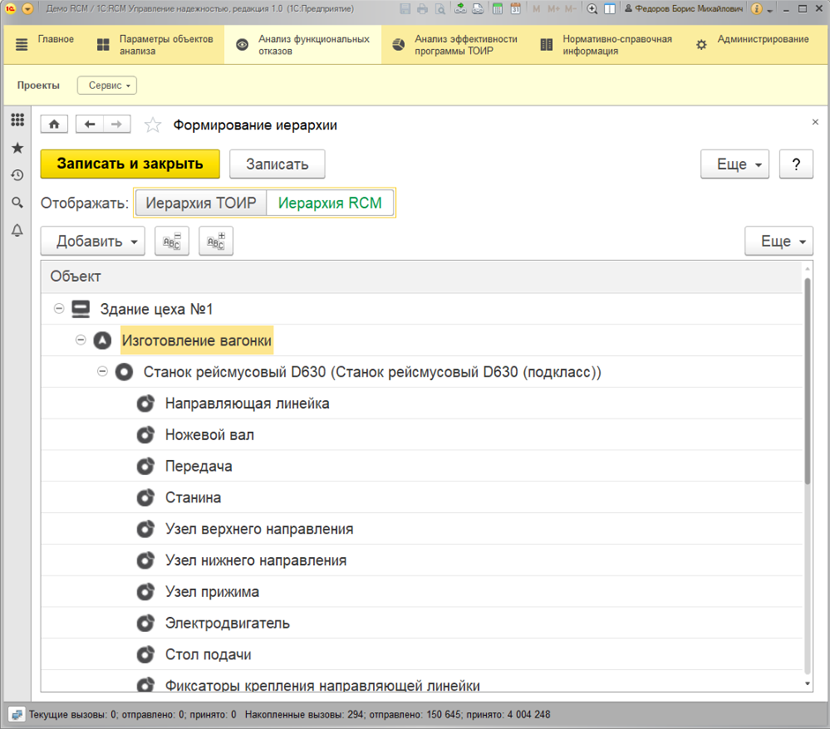Click the collapse all tree nodes icon

pos(171,241)
